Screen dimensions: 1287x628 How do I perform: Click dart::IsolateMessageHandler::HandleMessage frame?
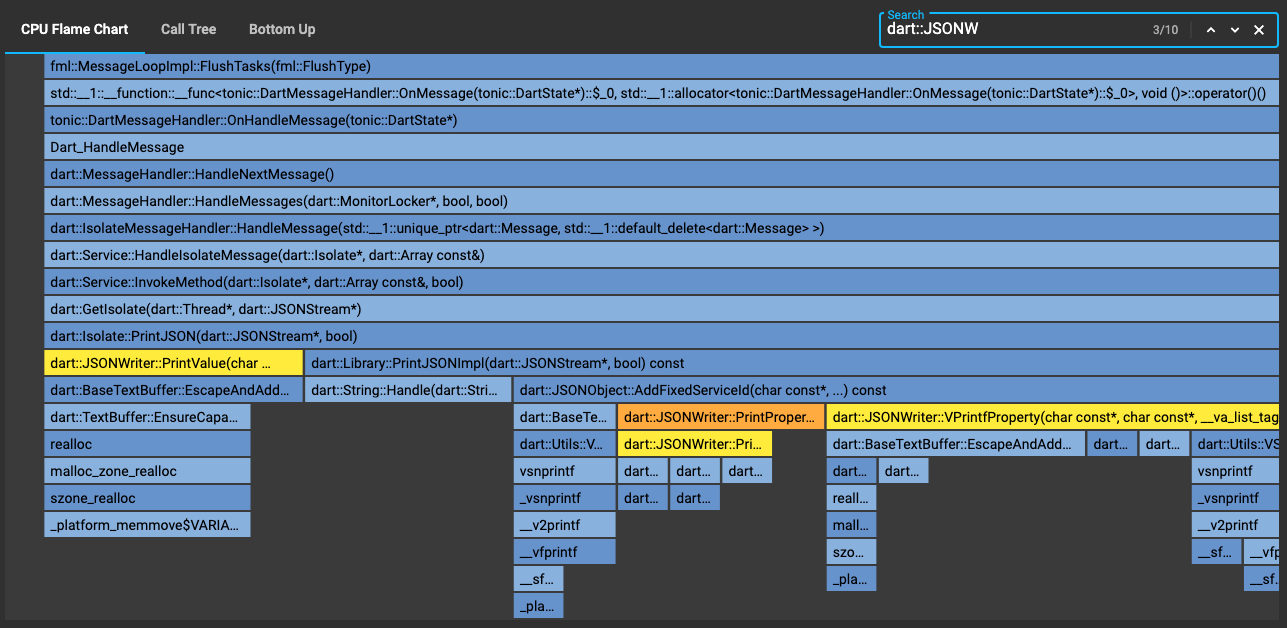click(662, 228)
